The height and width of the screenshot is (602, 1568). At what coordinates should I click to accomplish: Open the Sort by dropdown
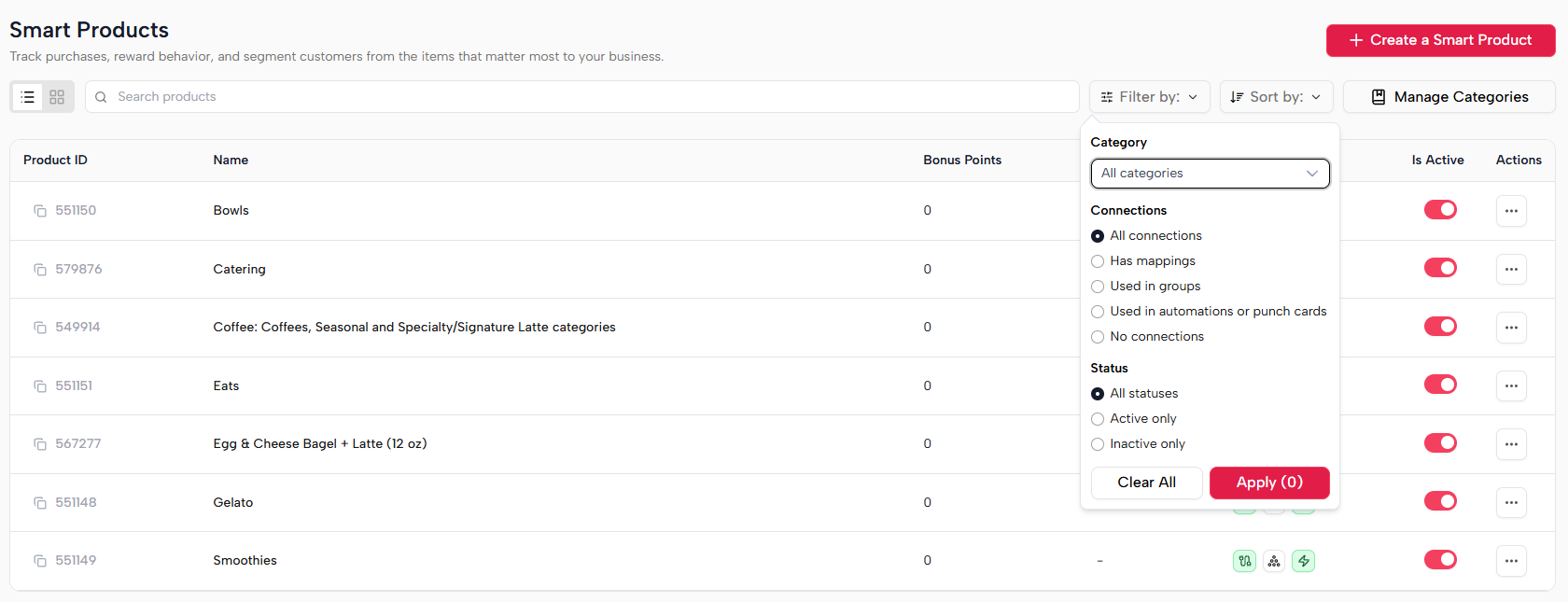1276,97
